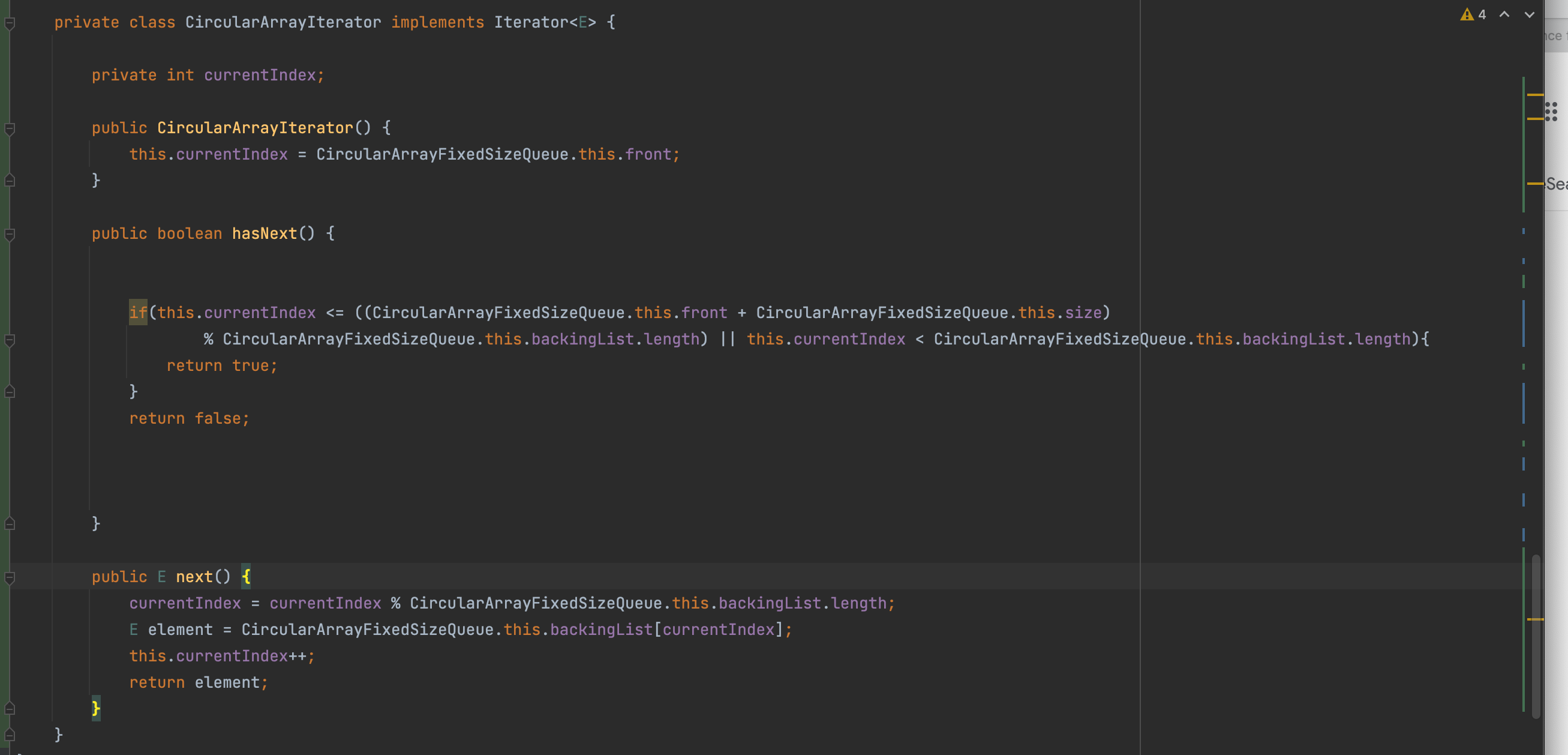This screenshot has height=755, width=1568.
Task: Click the highlighted yellow closing brace of next()
Action: (x=95, y=708)
